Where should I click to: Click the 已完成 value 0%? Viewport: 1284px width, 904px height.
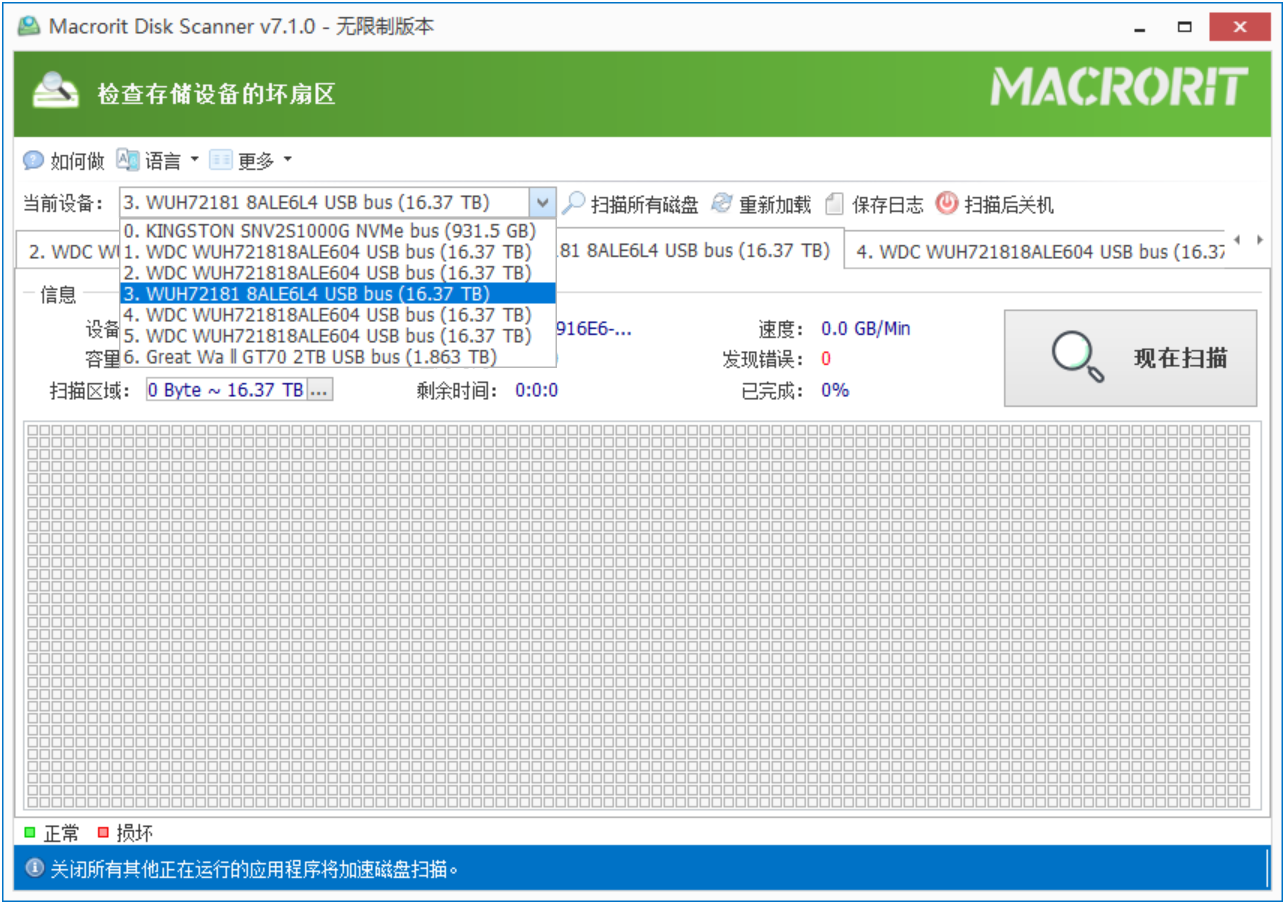coord(835,390)
